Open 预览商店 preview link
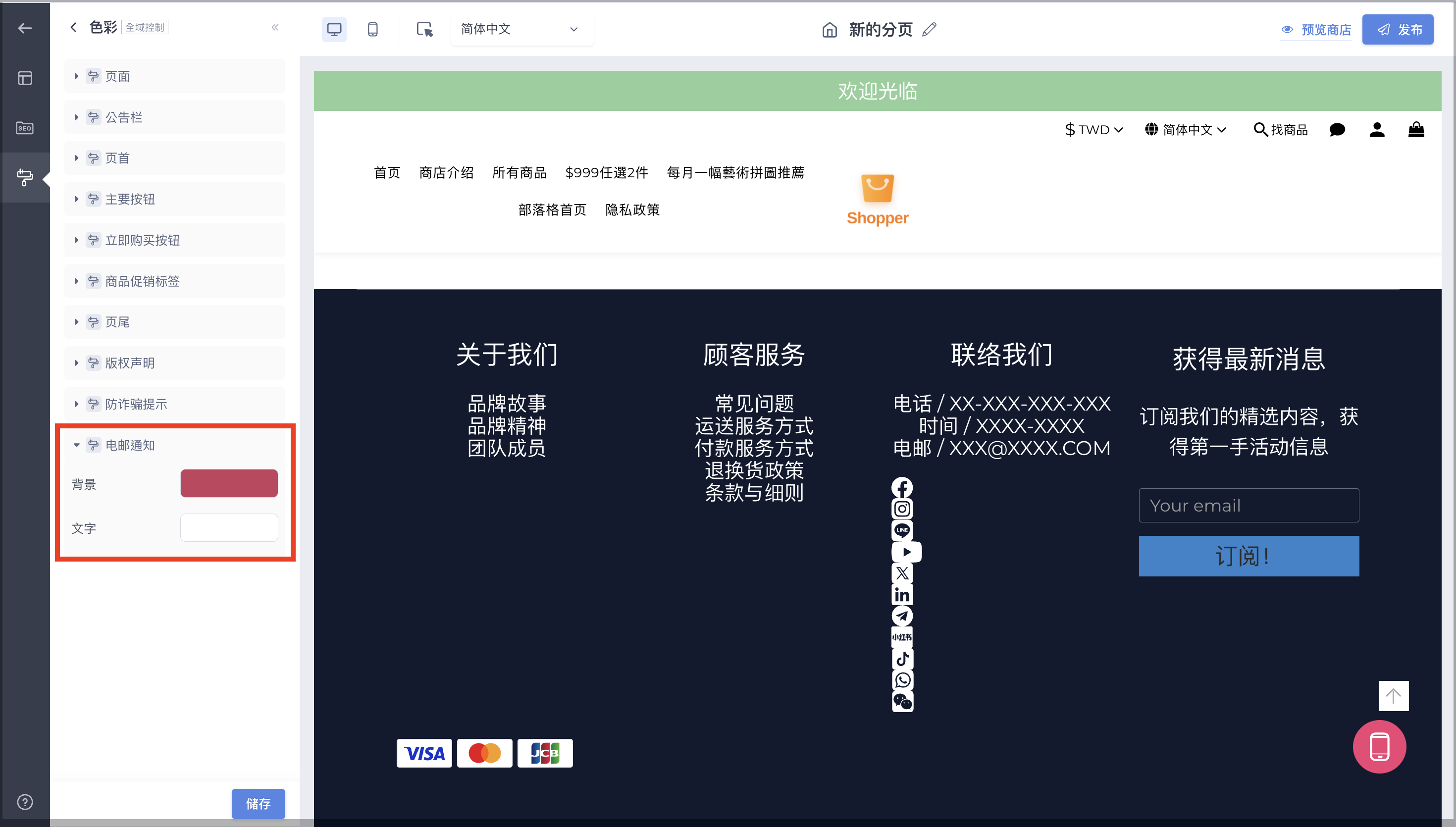This screenshot has height=827, width=1456. coord(1316,29)
